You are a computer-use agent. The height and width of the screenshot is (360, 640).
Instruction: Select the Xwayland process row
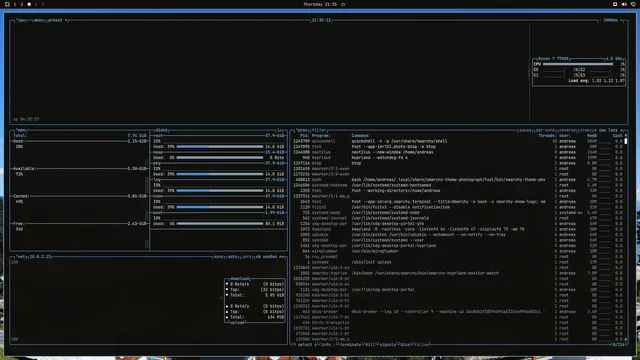coord(458,229)
